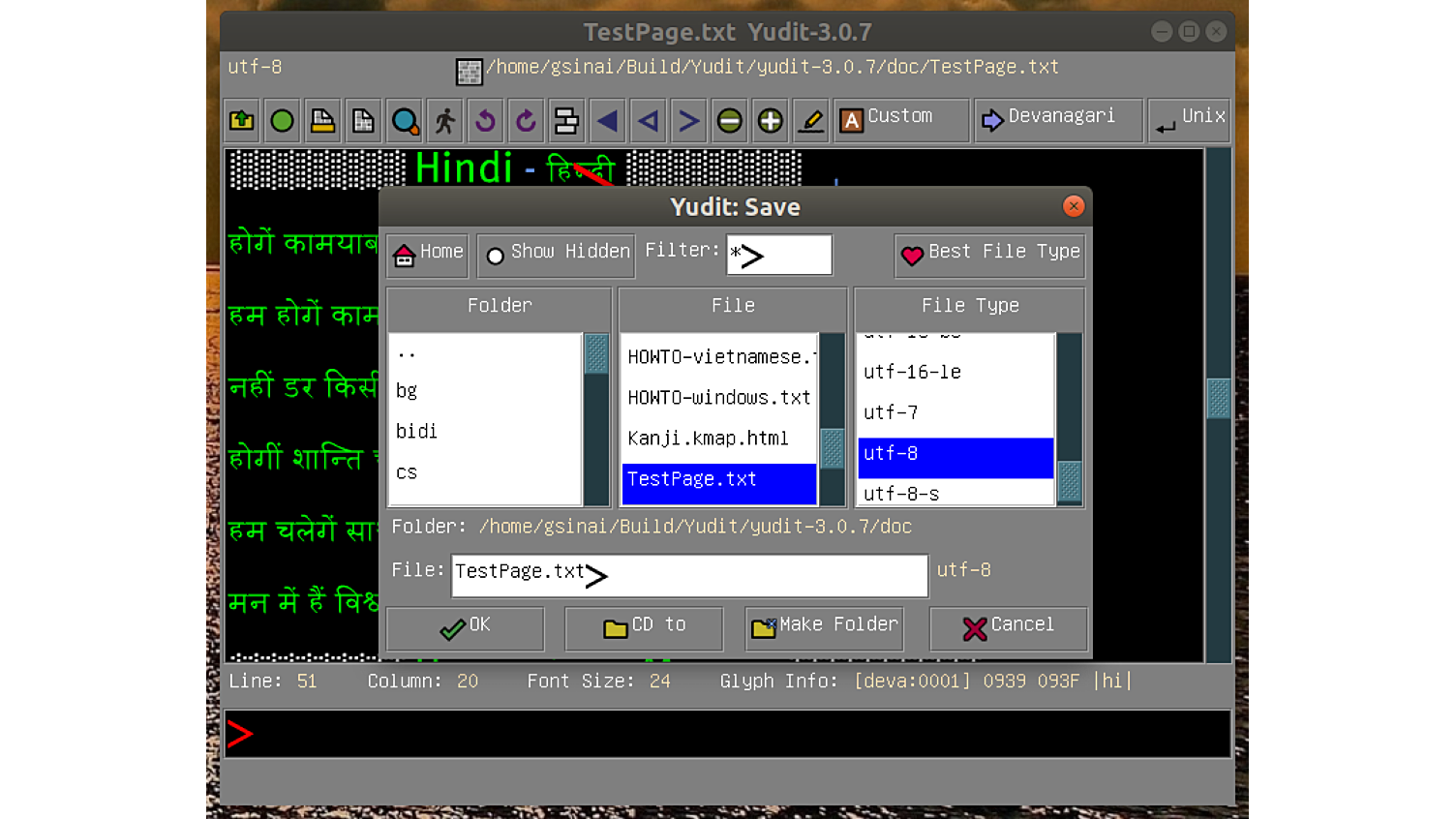Click the File Type list scrollbar thumb

click(x=1069, y=480)
